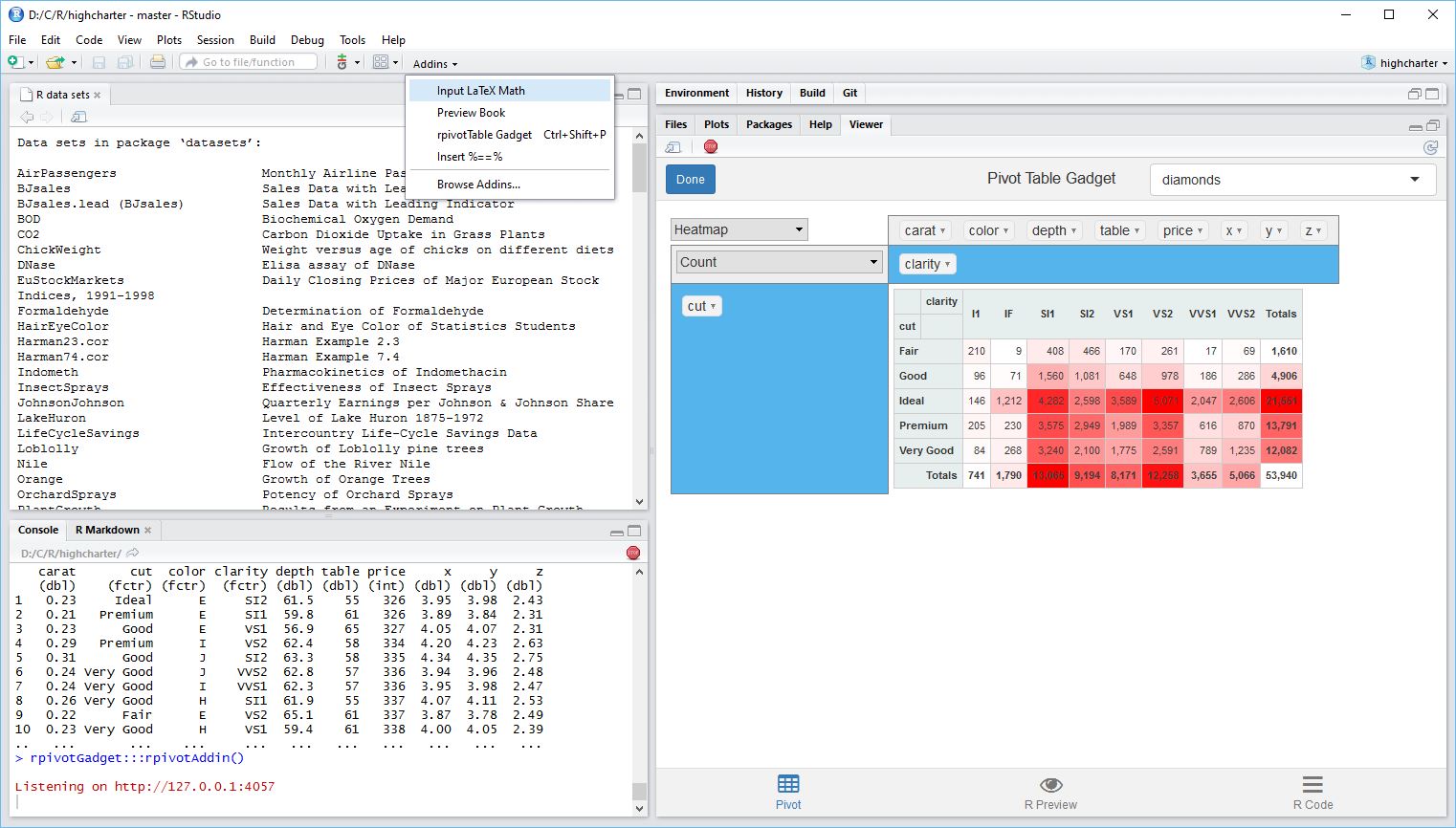Image resolution: width=1456 pixels, height=828 pixels.
Task: Expand the cut row attribute filter
Action: click(713, 306)
